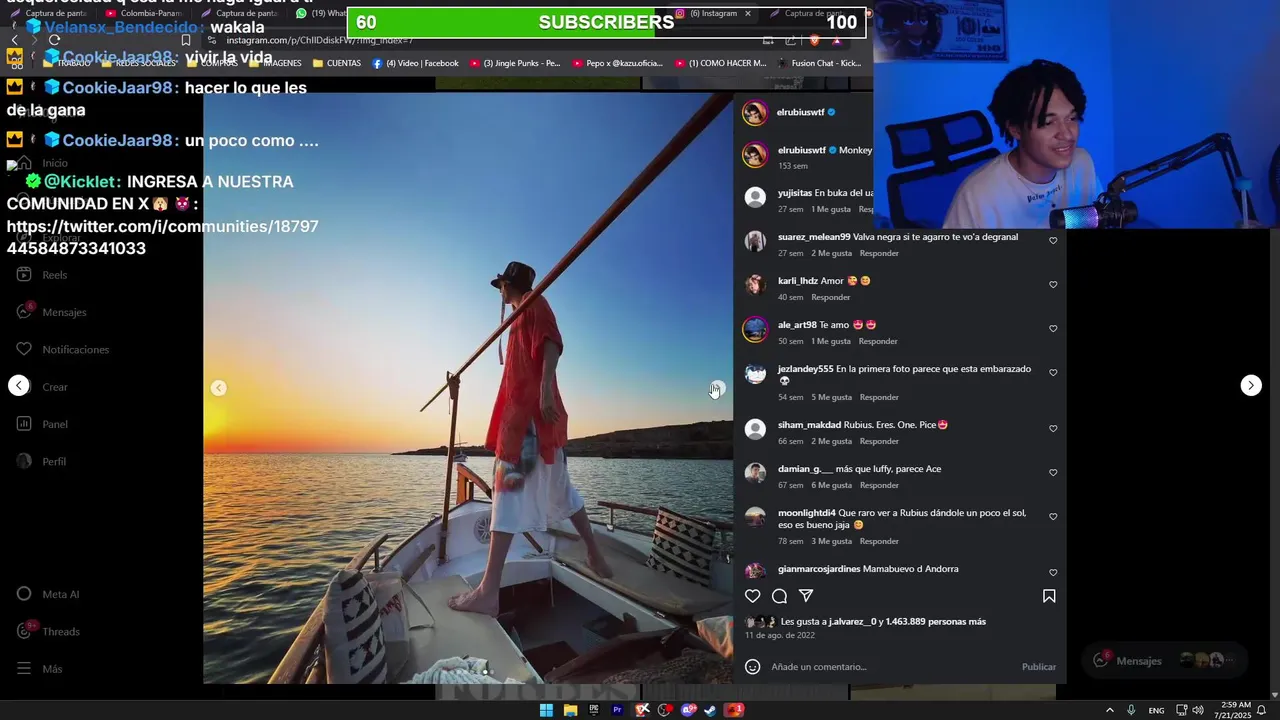Open the Kicklet Twitter communities link in chat
The width and height of the screenshot is (1280, 720).
coord(162,237)
